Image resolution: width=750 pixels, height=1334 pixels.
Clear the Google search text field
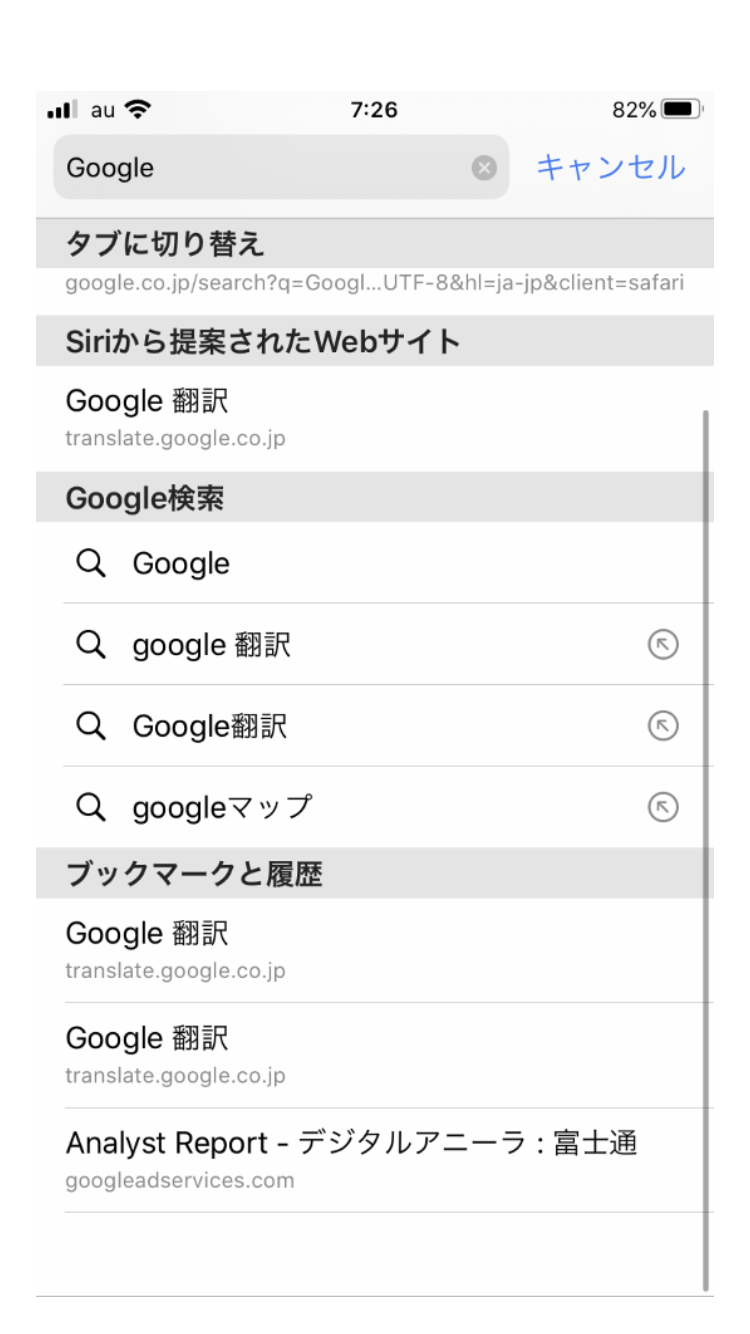(484, 168)
